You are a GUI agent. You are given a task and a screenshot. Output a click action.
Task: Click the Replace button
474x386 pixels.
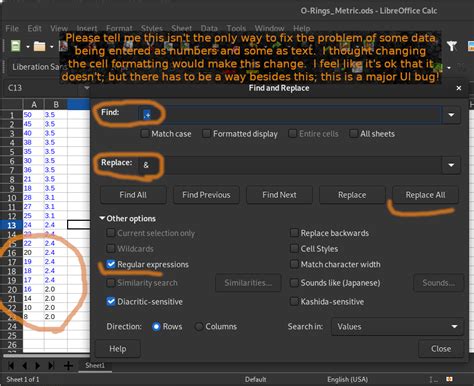coord(352,195)
